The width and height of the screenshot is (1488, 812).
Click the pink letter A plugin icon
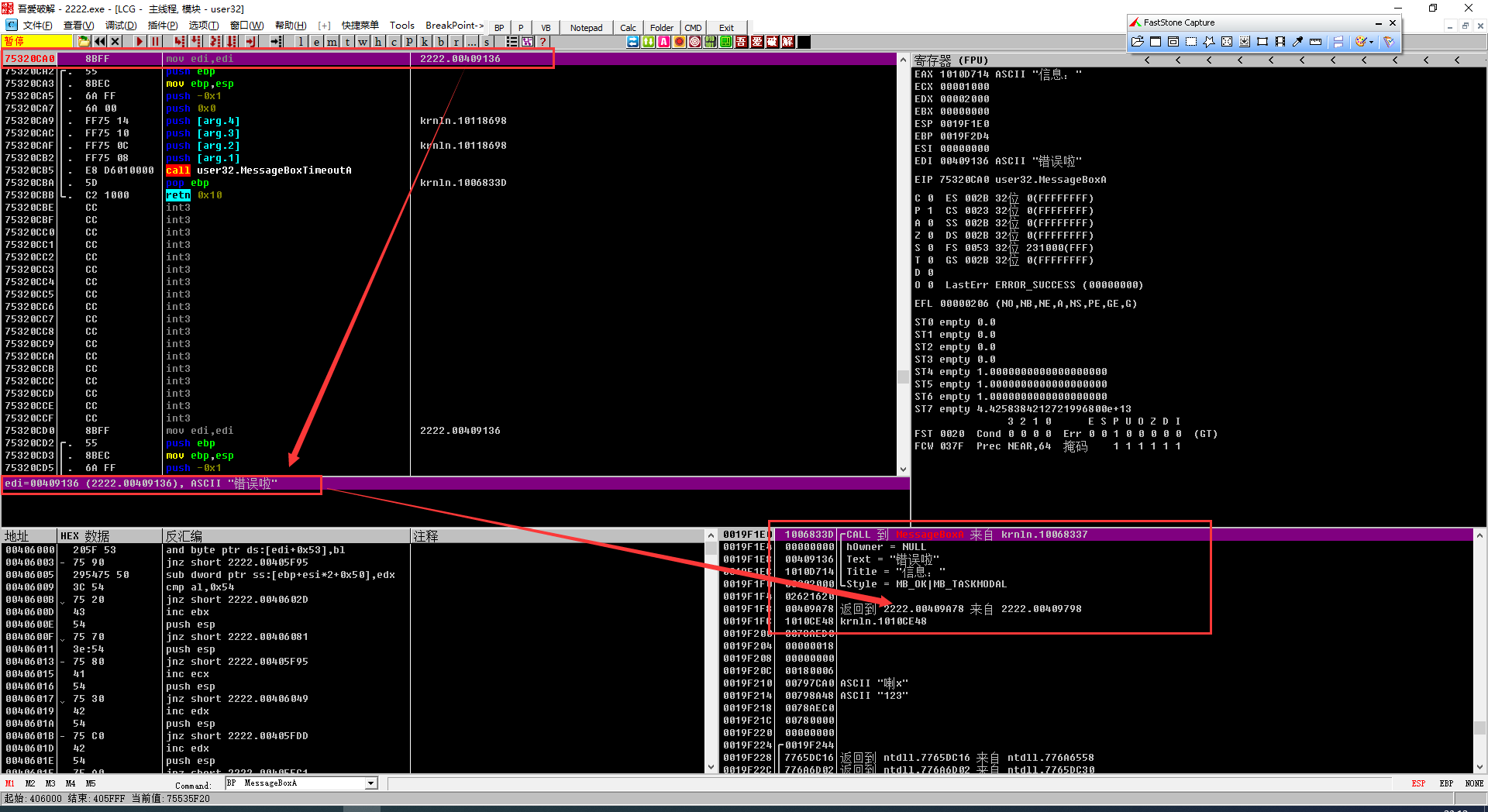[x=664, y=42]
